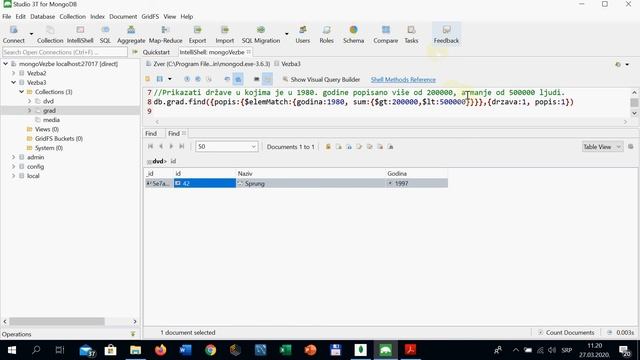The width and height of the screenshot is (640, 360).
Task: Open SQL Migration dropdown arrow
Action: 287,34
